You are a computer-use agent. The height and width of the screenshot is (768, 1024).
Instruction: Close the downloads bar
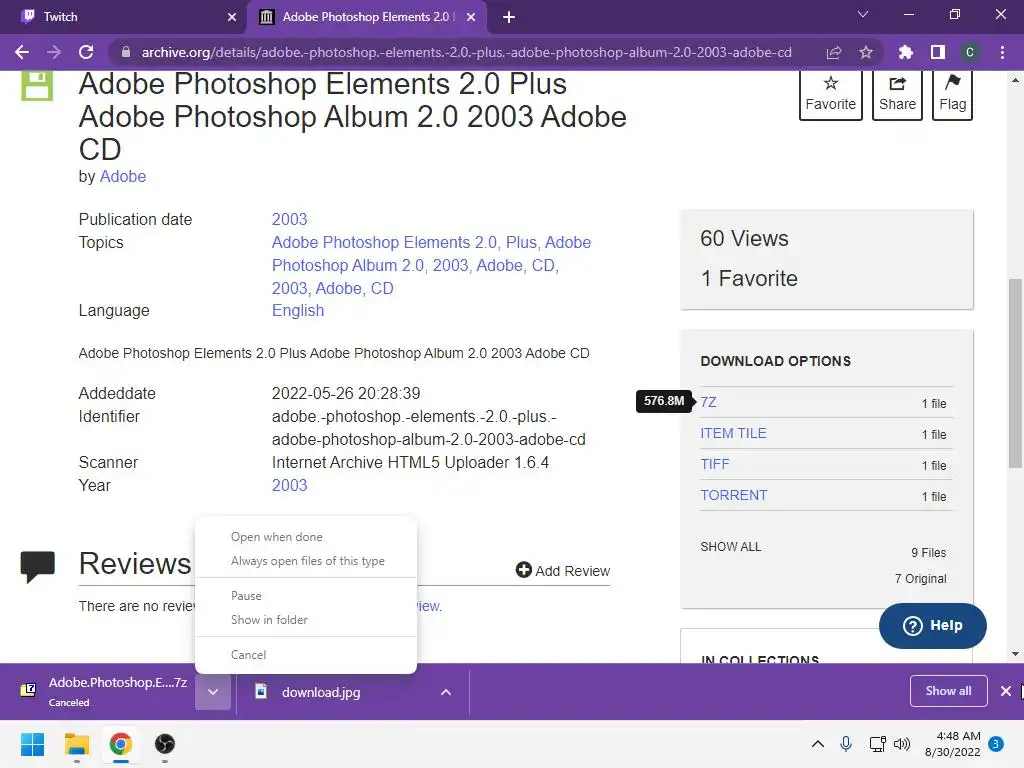[1006, 691]
